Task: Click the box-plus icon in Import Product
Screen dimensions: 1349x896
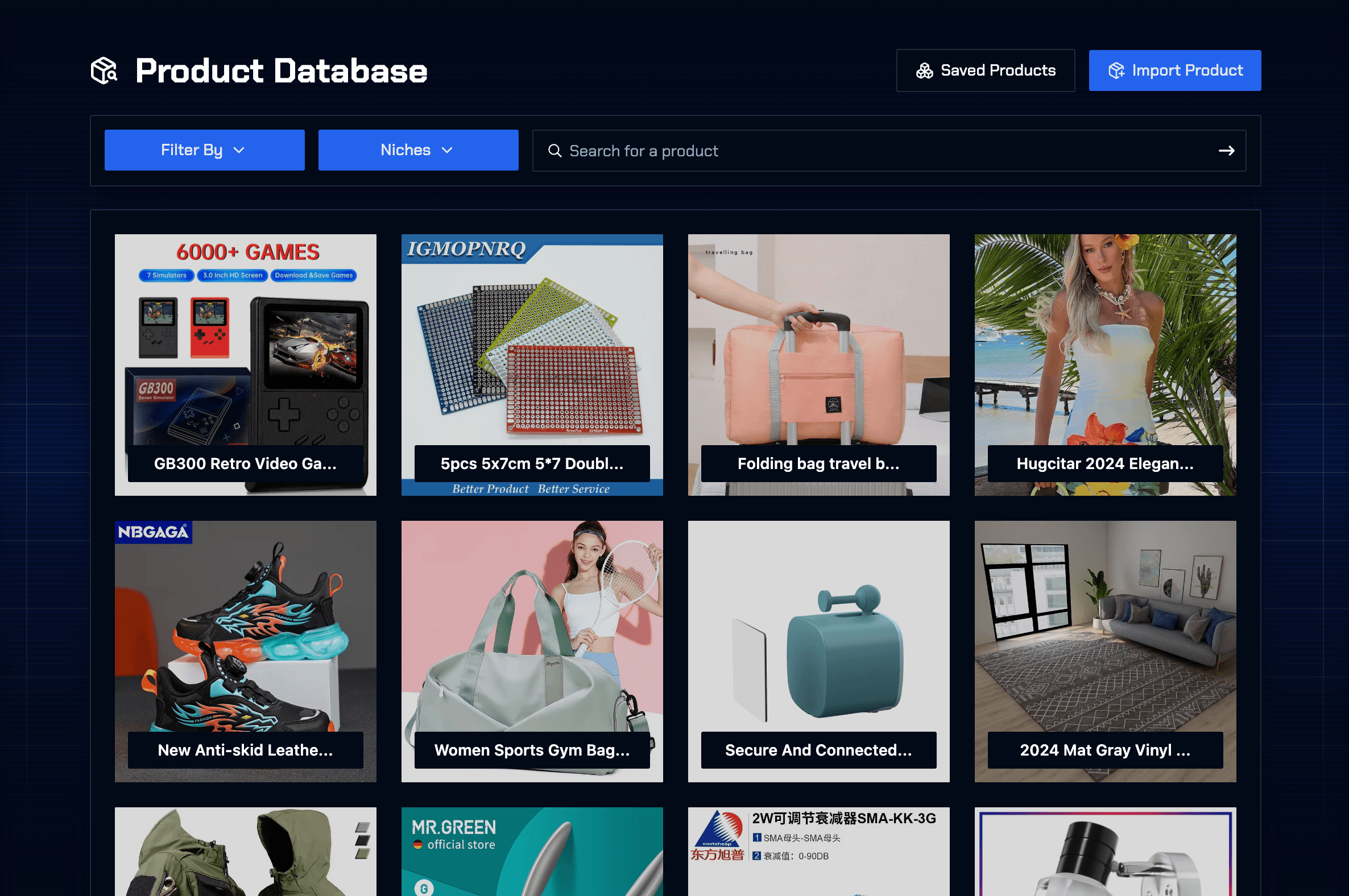Action: coord(1116,71)
